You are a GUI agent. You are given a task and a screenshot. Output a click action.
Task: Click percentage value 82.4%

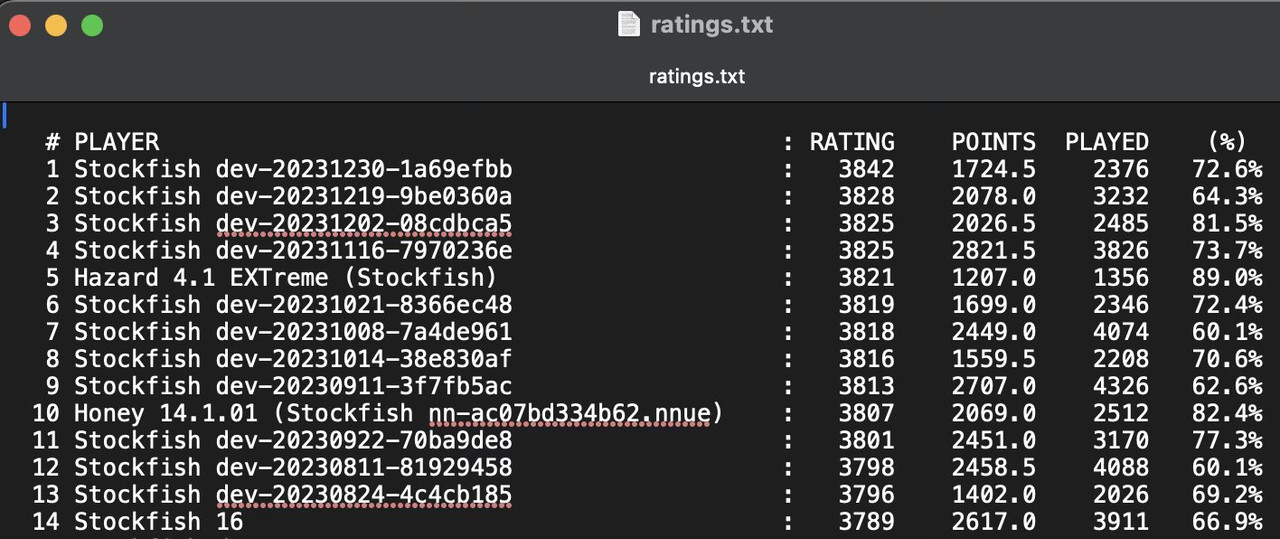[x=1227, y=412]
